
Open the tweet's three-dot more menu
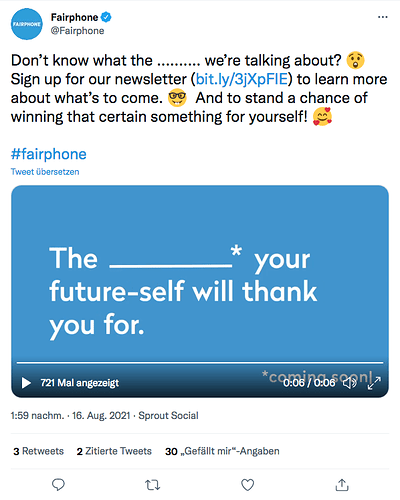[383, 17]
